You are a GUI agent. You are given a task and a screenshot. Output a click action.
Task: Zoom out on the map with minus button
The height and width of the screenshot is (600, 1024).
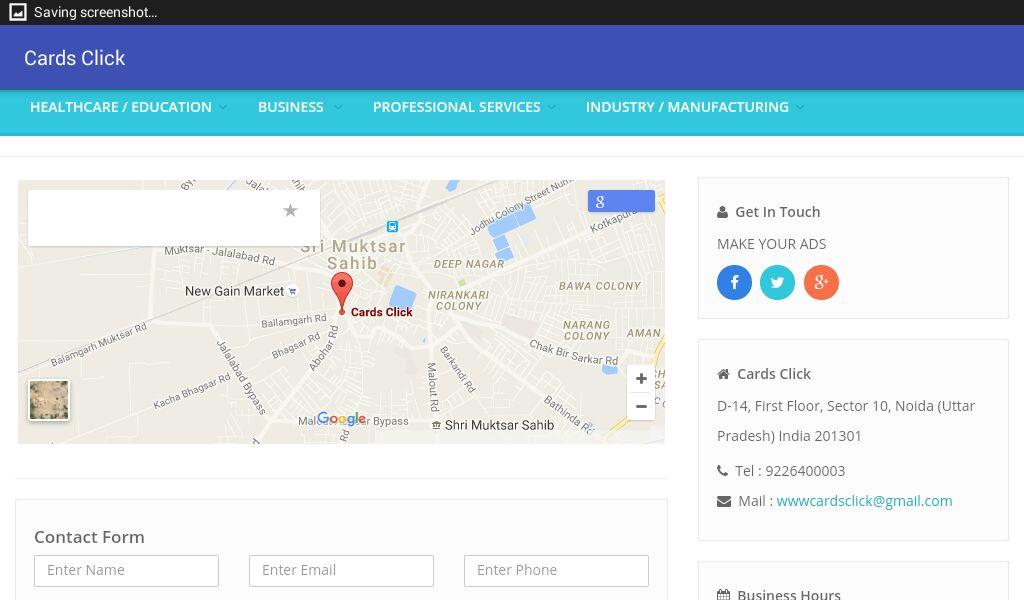pyautogui.click(x=641, y=406)
